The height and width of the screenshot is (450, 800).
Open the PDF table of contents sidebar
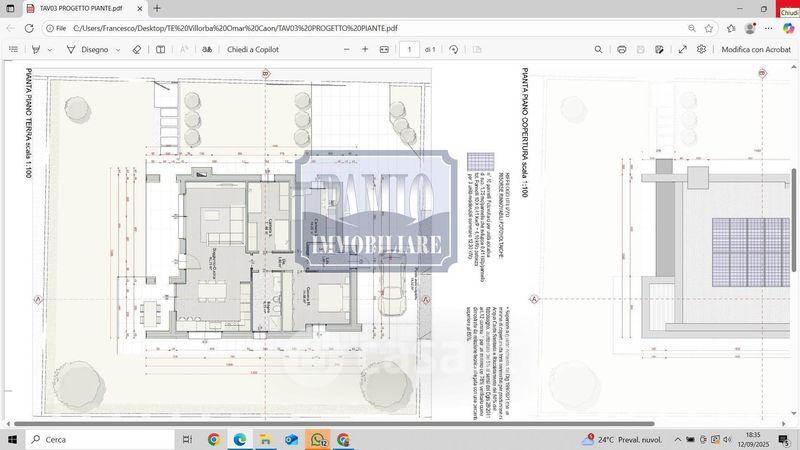point(12,49)
